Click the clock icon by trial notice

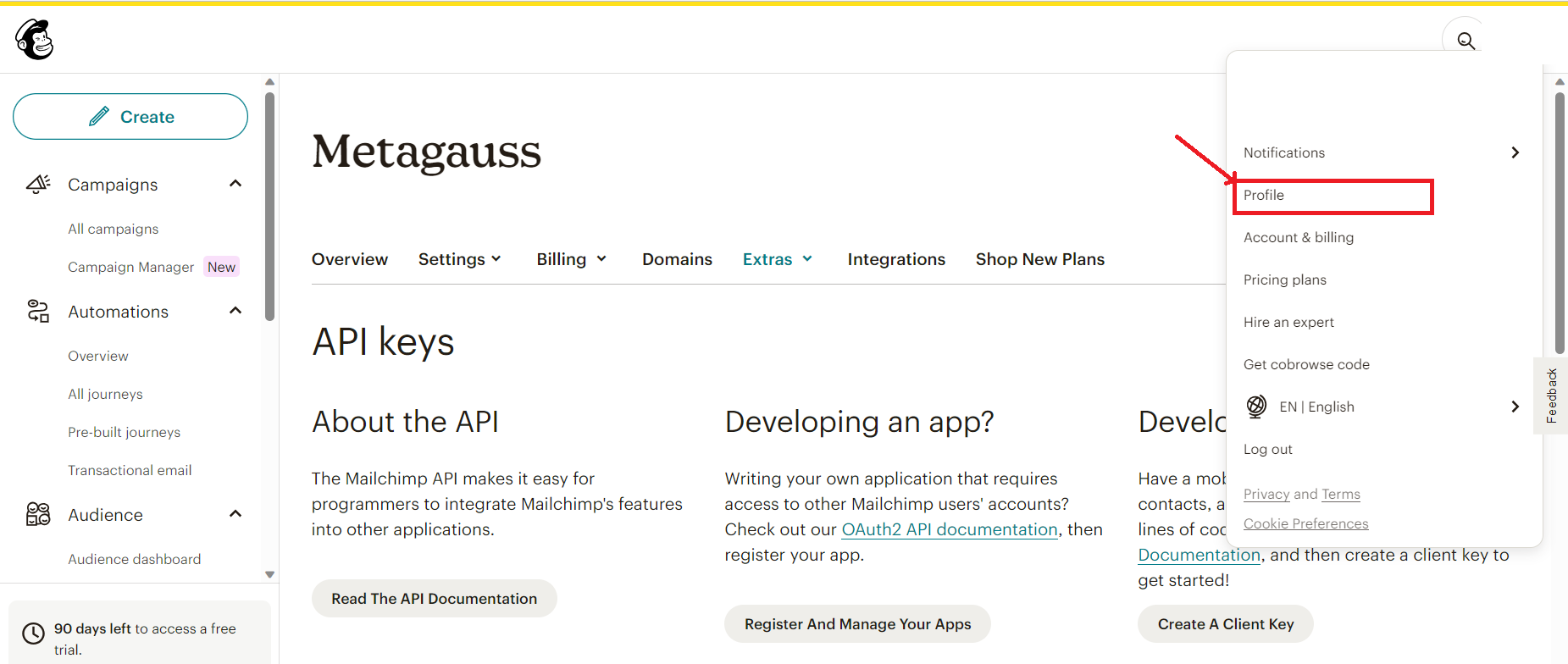tap(33, 634)
